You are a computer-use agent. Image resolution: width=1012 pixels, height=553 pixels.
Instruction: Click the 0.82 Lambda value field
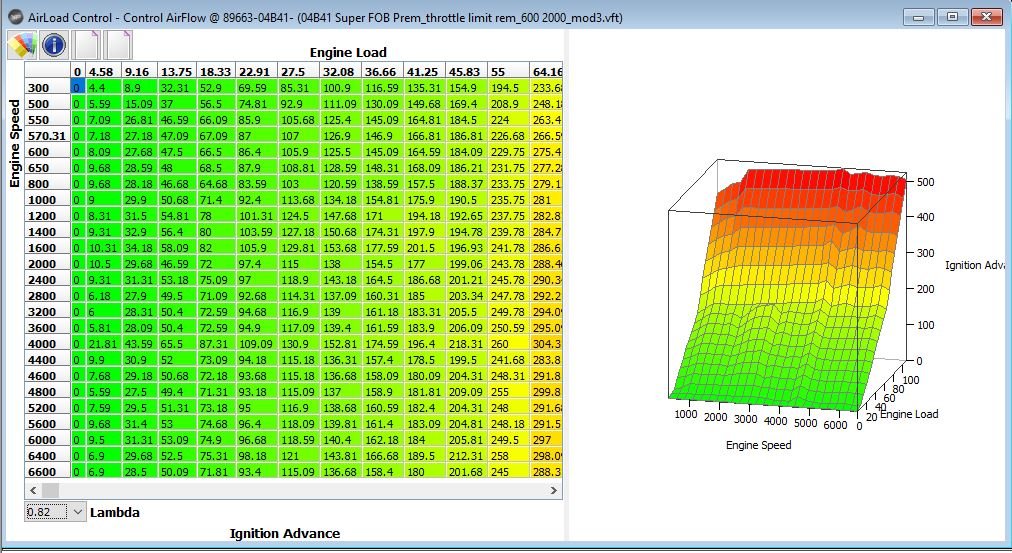point(46,512)
